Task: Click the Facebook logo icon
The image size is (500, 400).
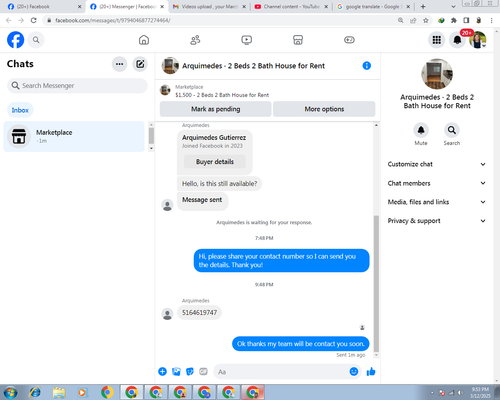Action: pyautogui.click(x=16, y=40)
